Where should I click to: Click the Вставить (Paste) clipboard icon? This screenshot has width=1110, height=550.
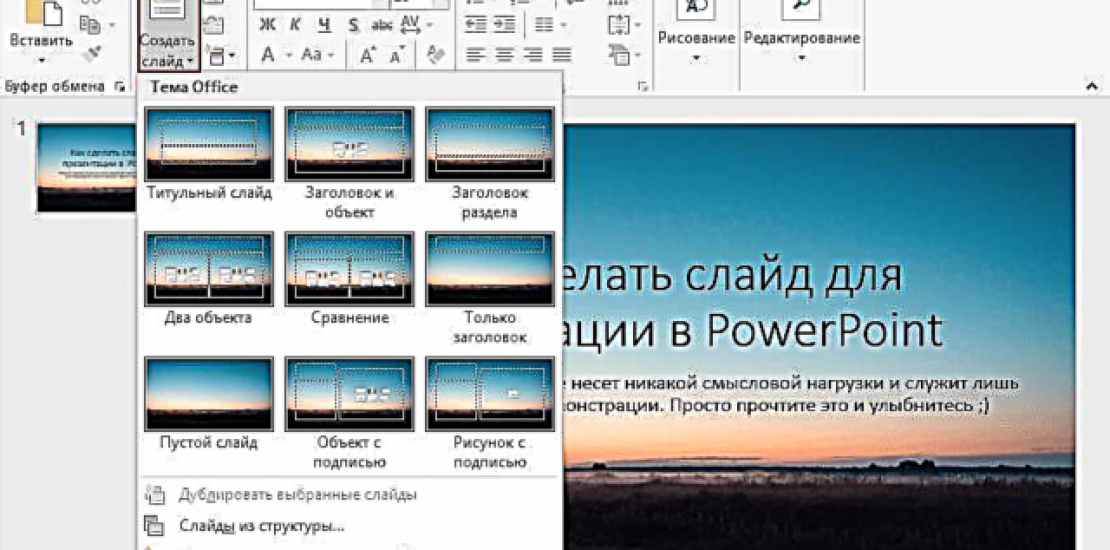40,14
